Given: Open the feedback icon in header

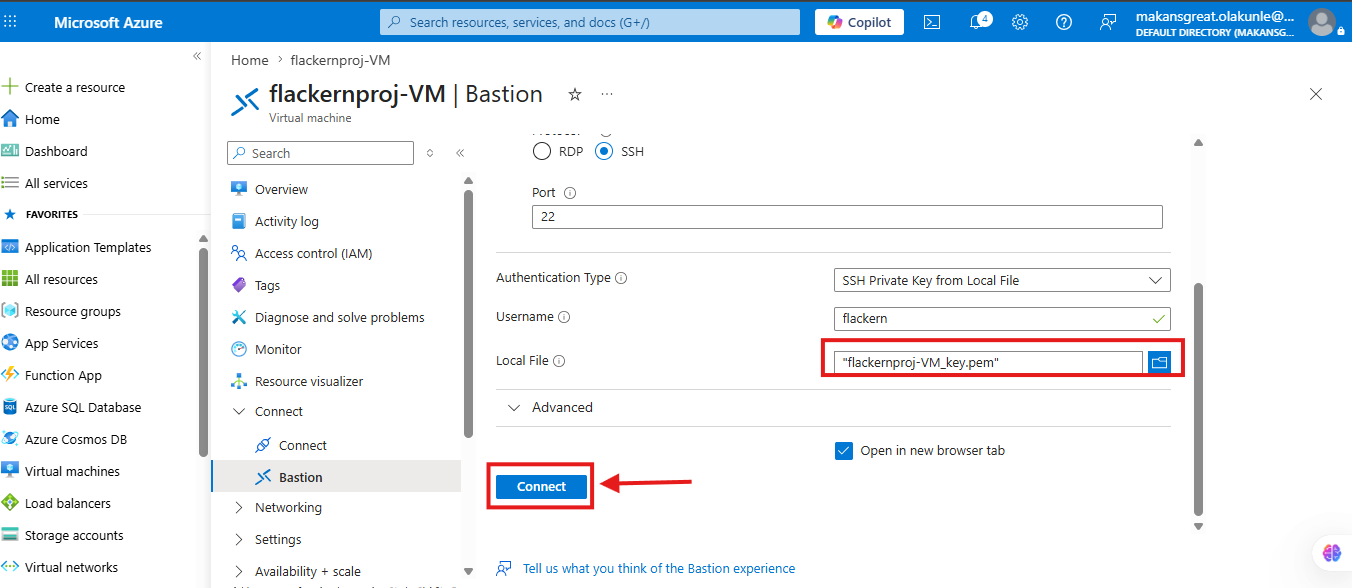Looking at the screenshot, I should (x=1108, y=22).
